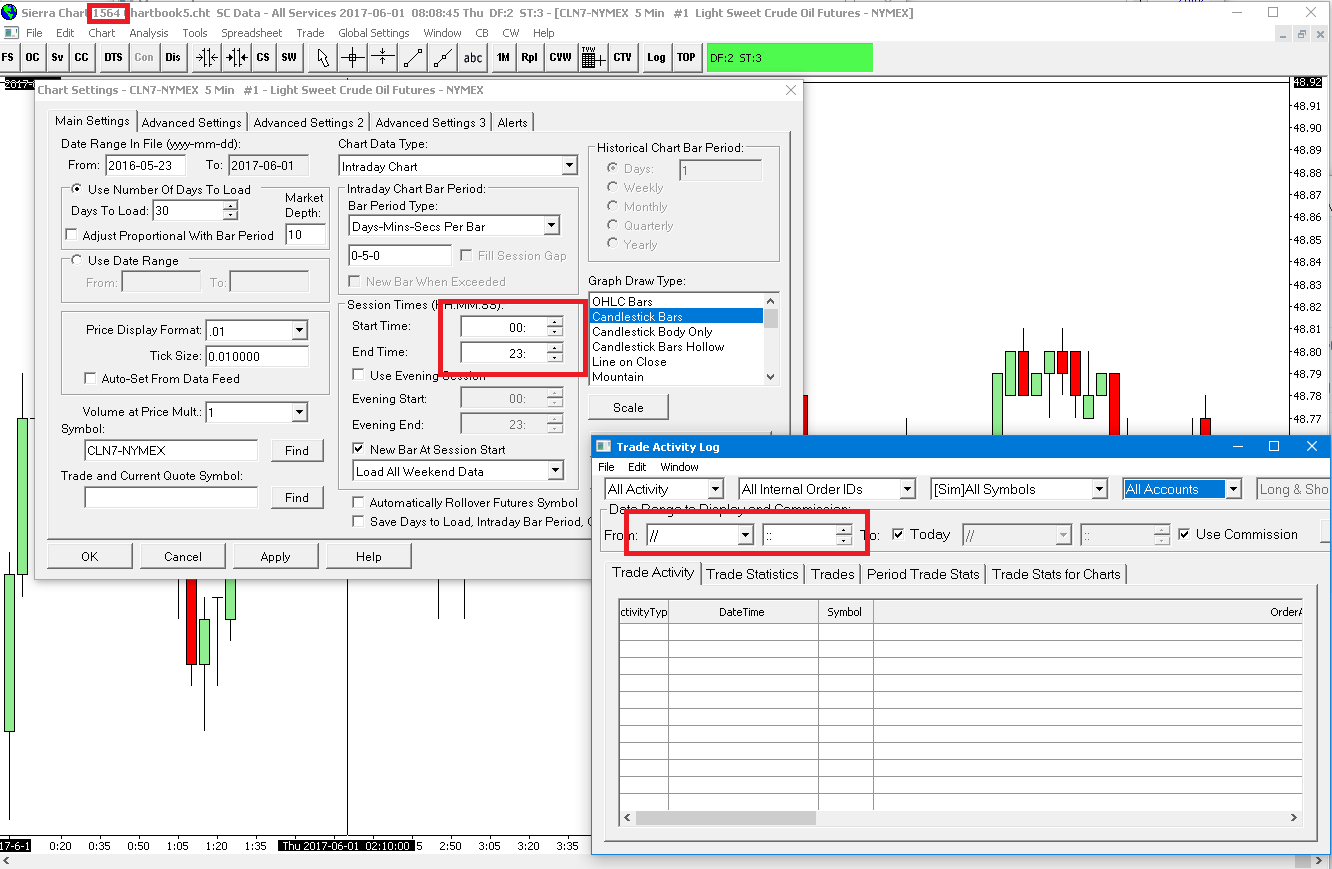1332x869 pixels.
Task: Click the compress bar spacing icon
Action: click(x=207, y=57)
